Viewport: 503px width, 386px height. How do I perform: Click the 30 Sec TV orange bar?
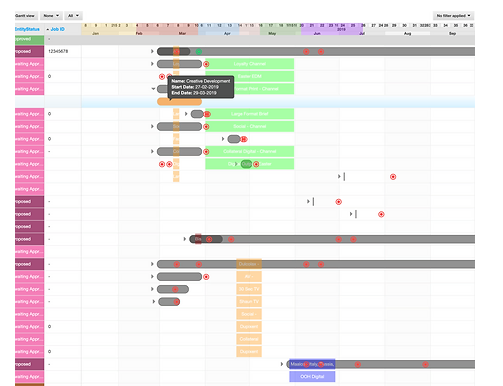tap(249, 289)
